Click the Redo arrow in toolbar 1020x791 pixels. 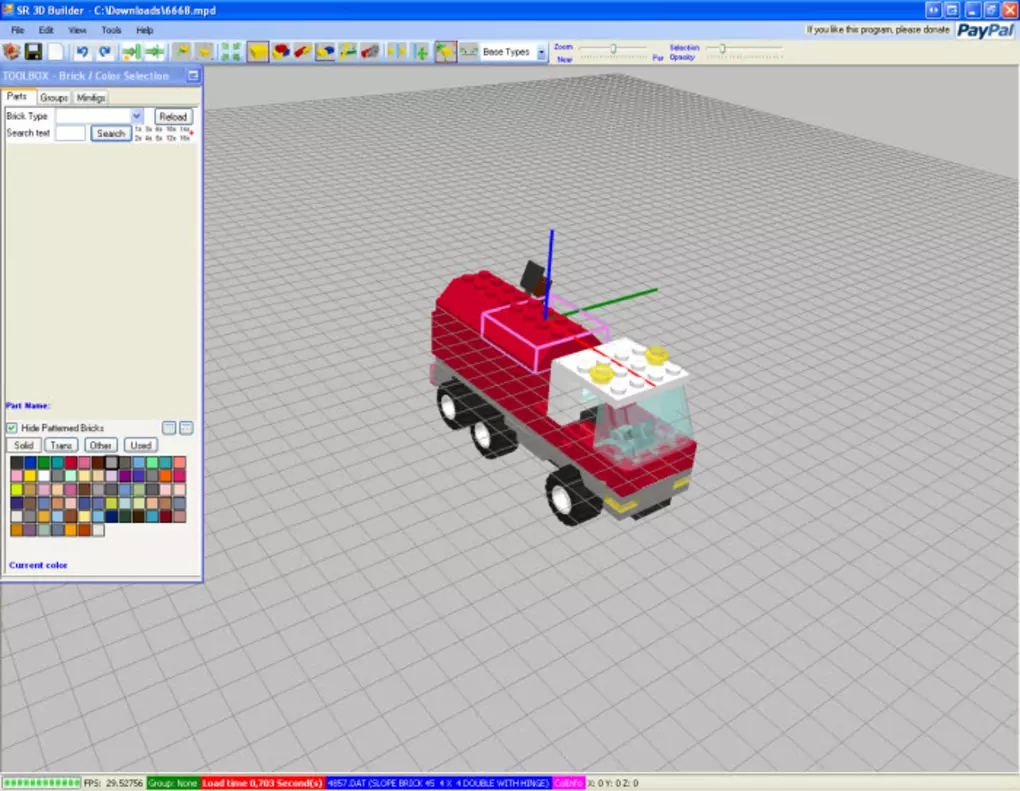click(104, 52)
